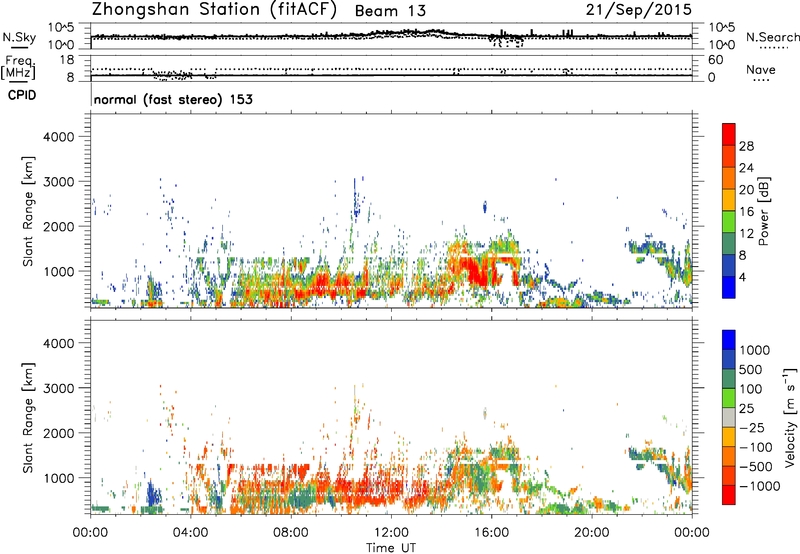
Task: Select the 'Time UT' axis label
Action: click(391, 548)
